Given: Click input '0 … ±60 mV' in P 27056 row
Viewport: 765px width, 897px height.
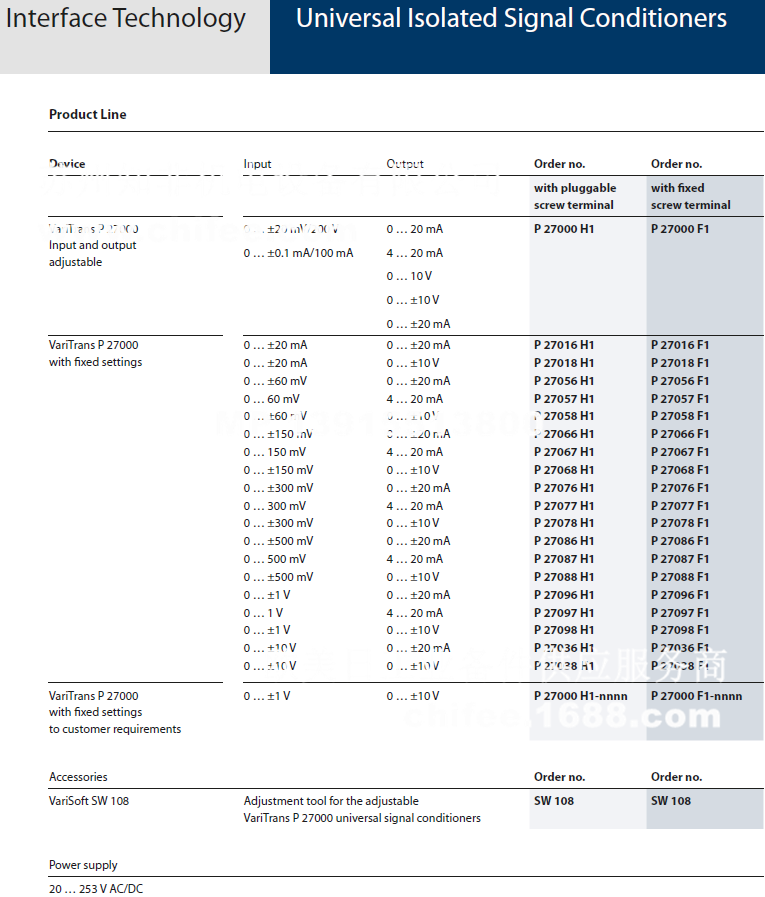Looking at the screenshot, I should click(x=275, y=381).
